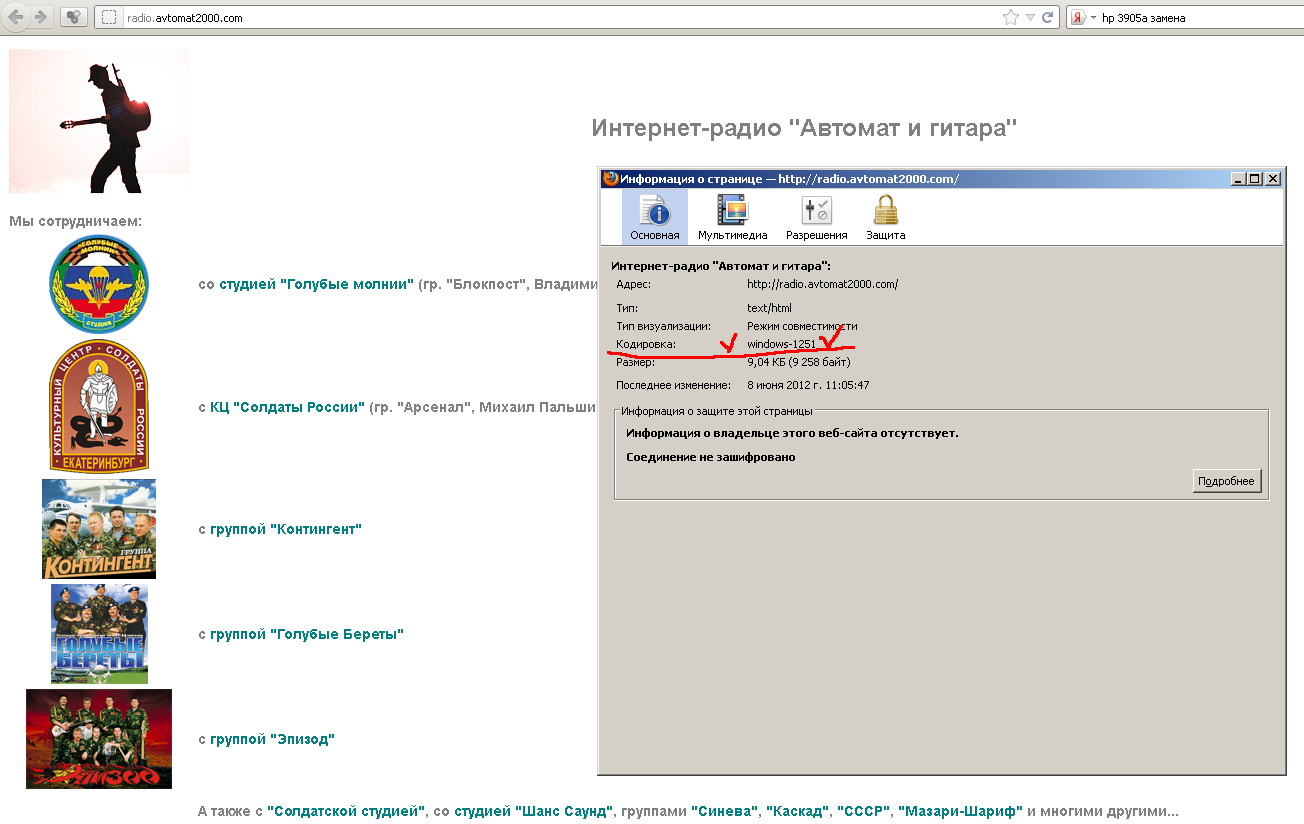Click the site identity icon in address bar
The height and width of the screenshot is (824, 1304).
[109, 18]
